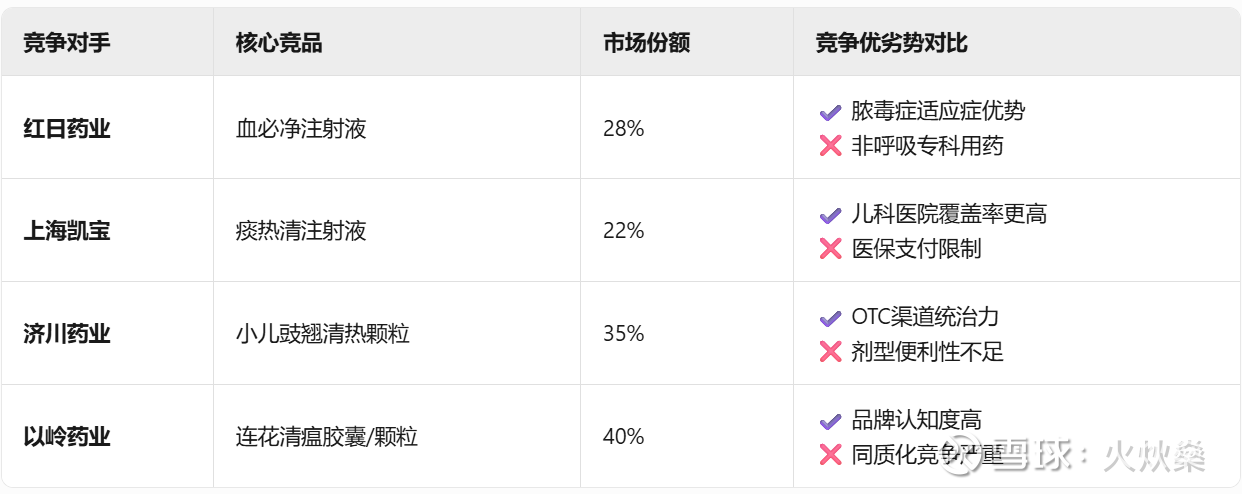The height and width of the screenshot is (494, 1242).
Task: Click the 红日药业 competitor cell
Action: [67, 129]
